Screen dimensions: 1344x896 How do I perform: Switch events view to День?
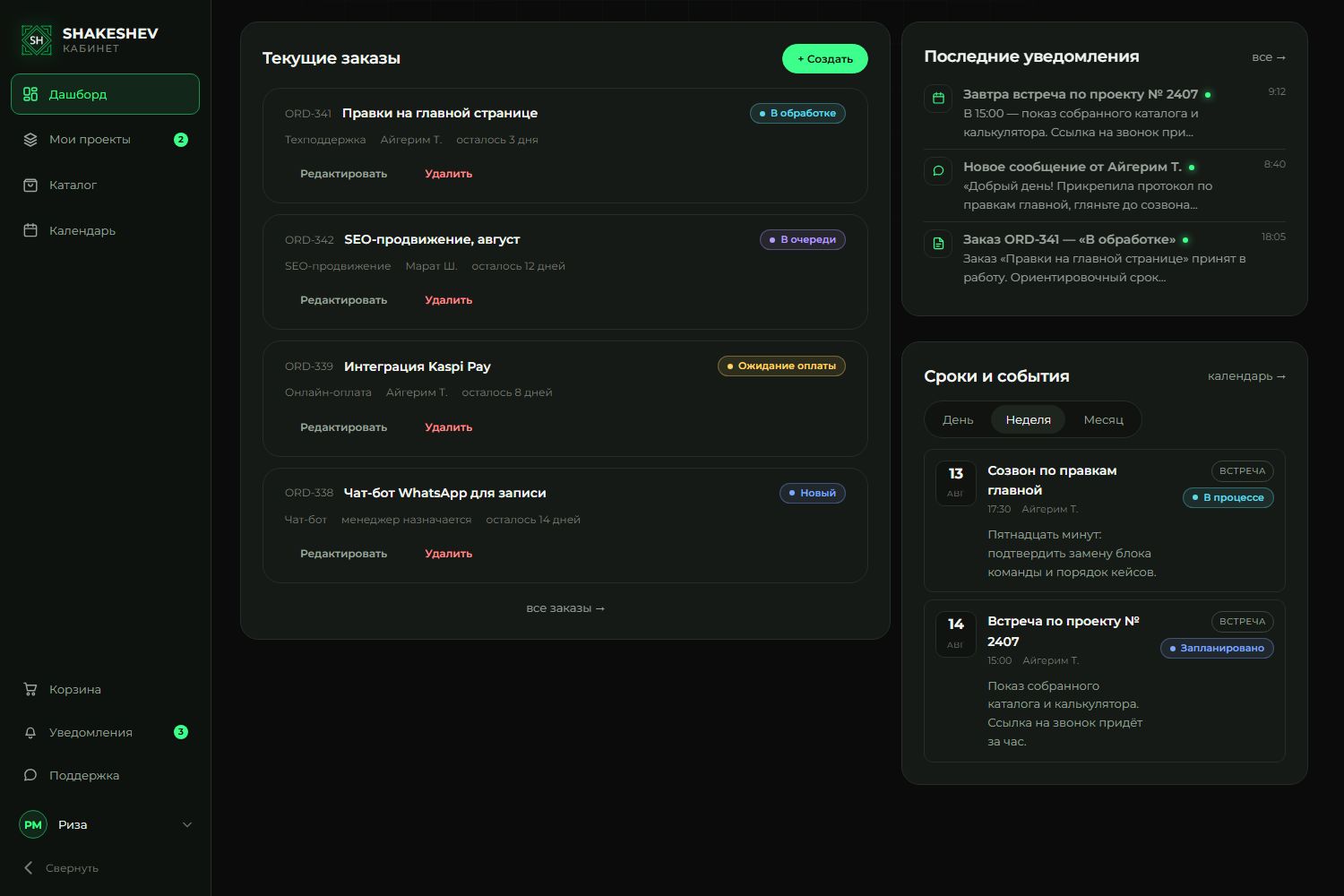pos(958,419)
